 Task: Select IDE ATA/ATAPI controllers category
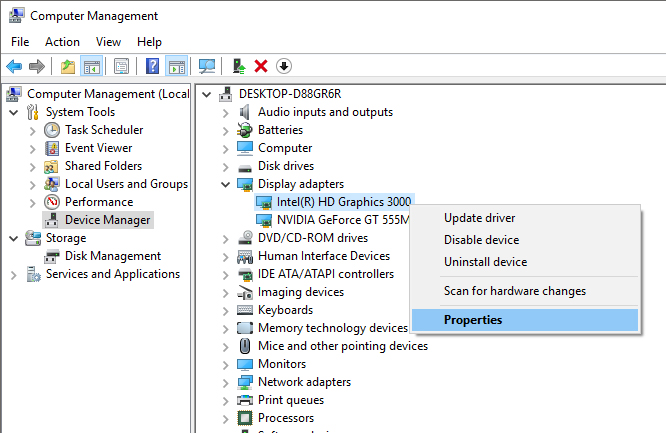[326, 274]
